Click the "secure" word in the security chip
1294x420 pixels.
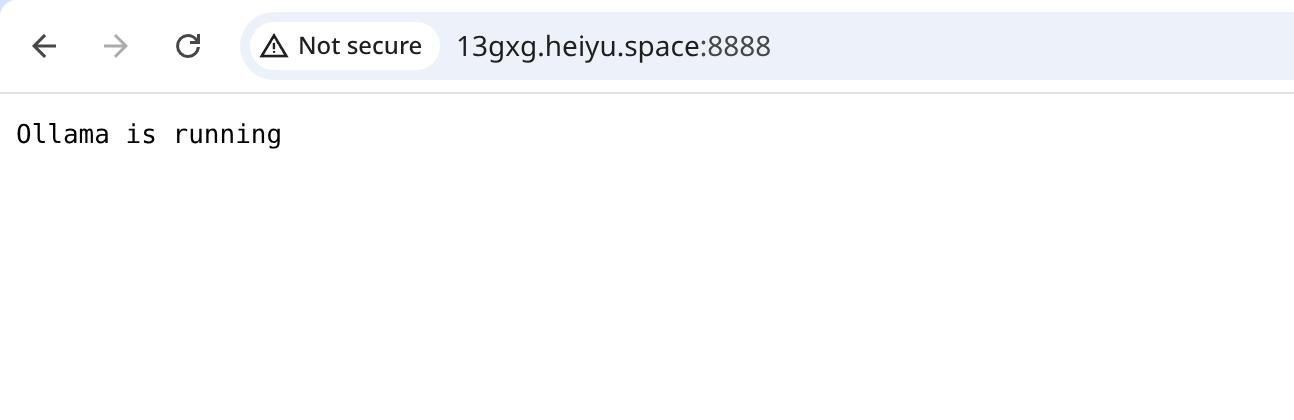(385, 46)
